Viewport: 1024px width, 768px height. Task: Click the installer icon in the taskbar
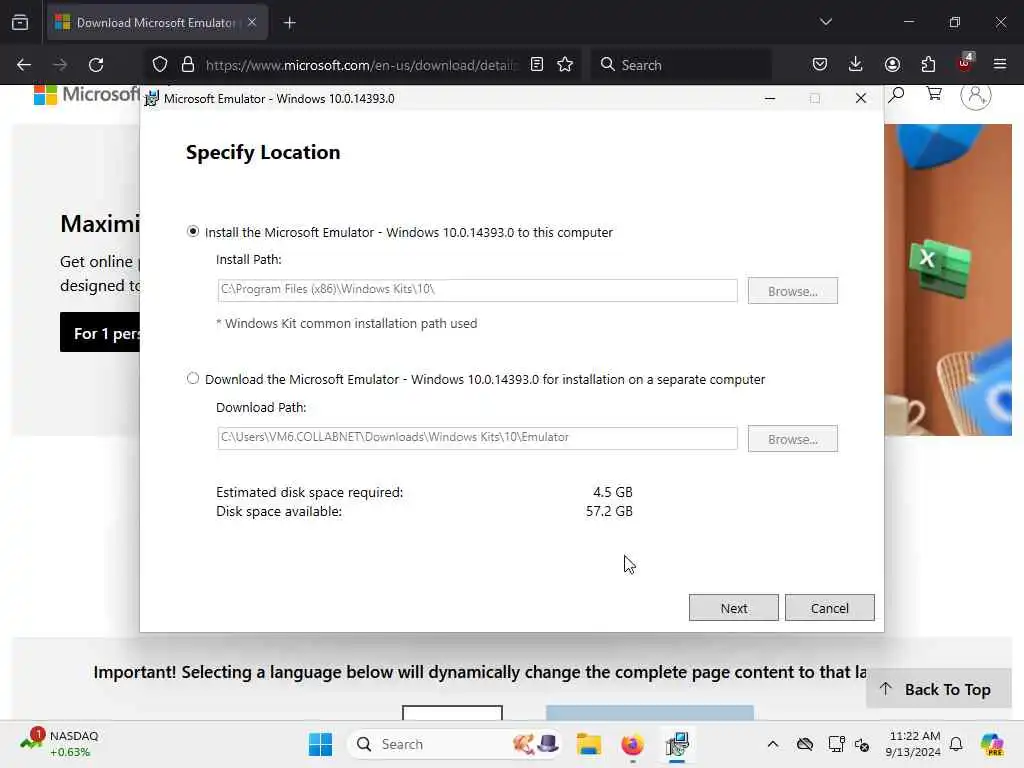(x=677, y=744)
